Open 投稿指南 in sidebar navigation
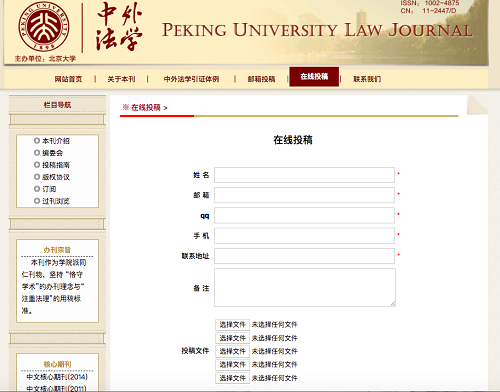 coord(56,165)
